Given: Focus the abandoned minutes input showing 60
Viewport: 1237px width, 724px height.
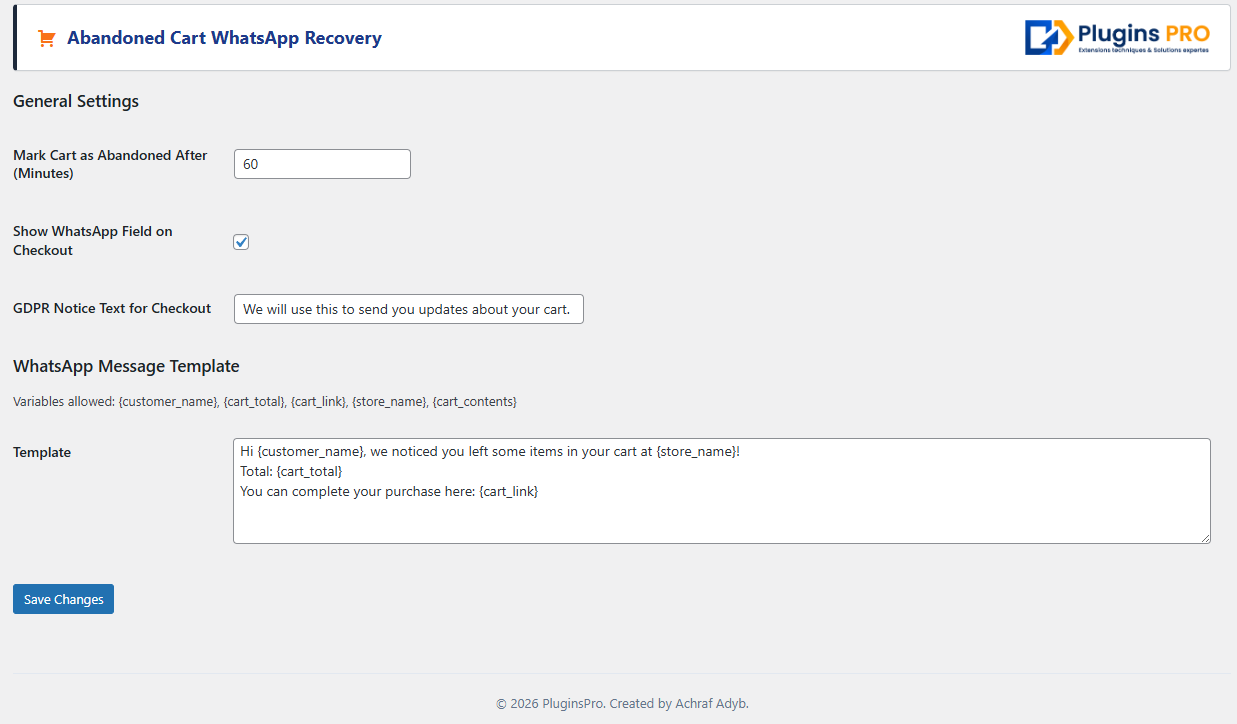Looking at the screenshot, I should click(x=322, y=164).
